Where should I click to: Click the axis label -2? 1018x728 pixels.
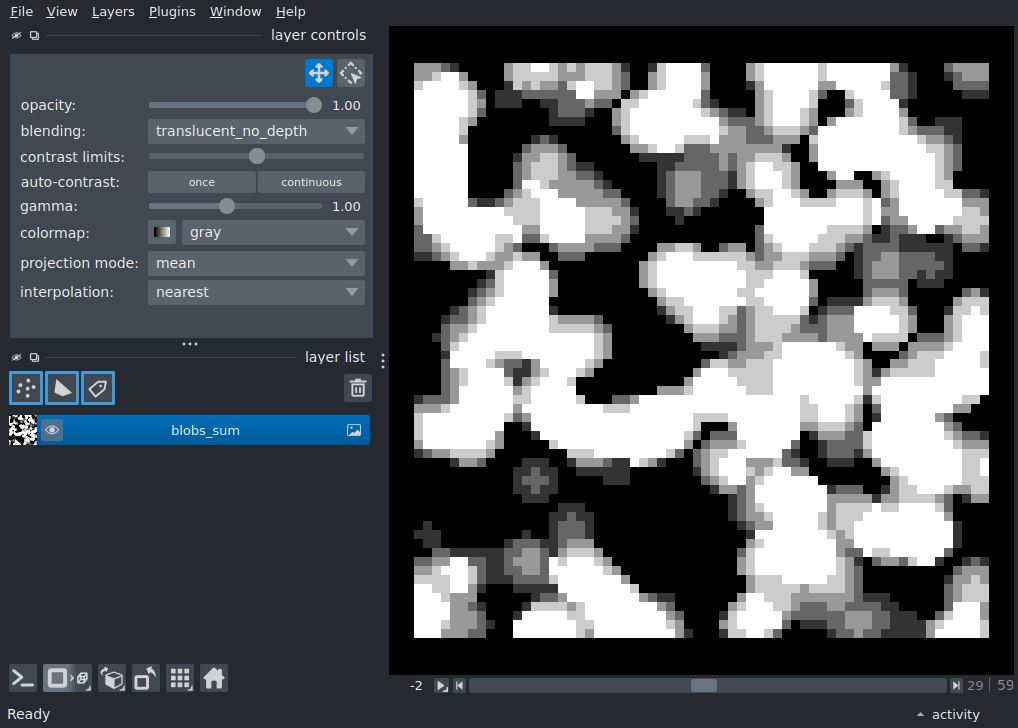click(x=416, y=686)
